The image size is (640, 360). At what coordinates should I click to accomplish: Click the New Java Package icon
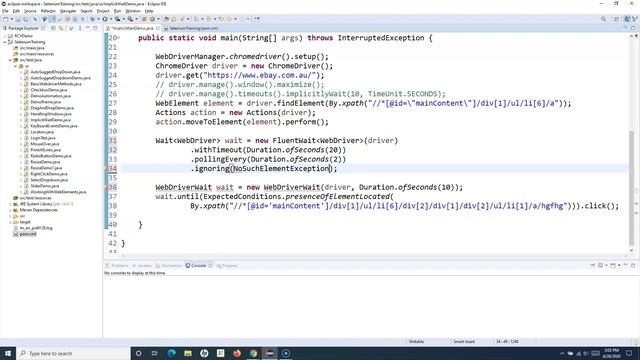pos(144,19)
